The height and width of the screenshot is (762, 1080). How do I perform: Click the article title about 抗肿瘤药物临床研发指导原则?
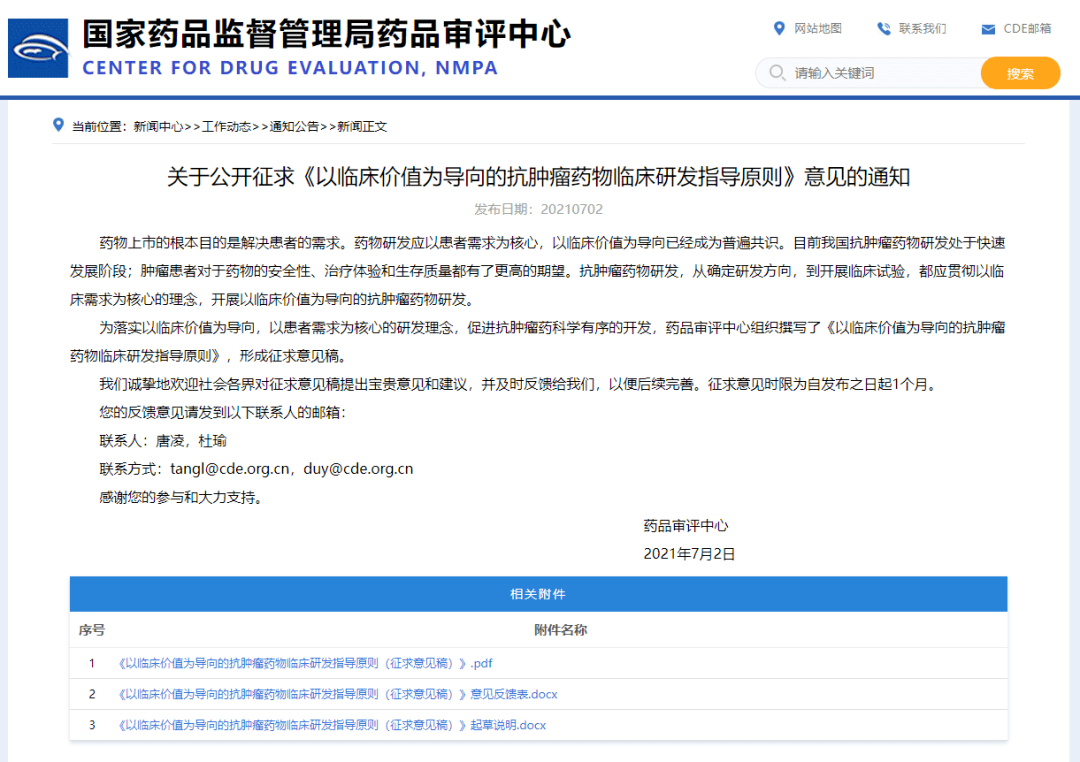point(538,177)
